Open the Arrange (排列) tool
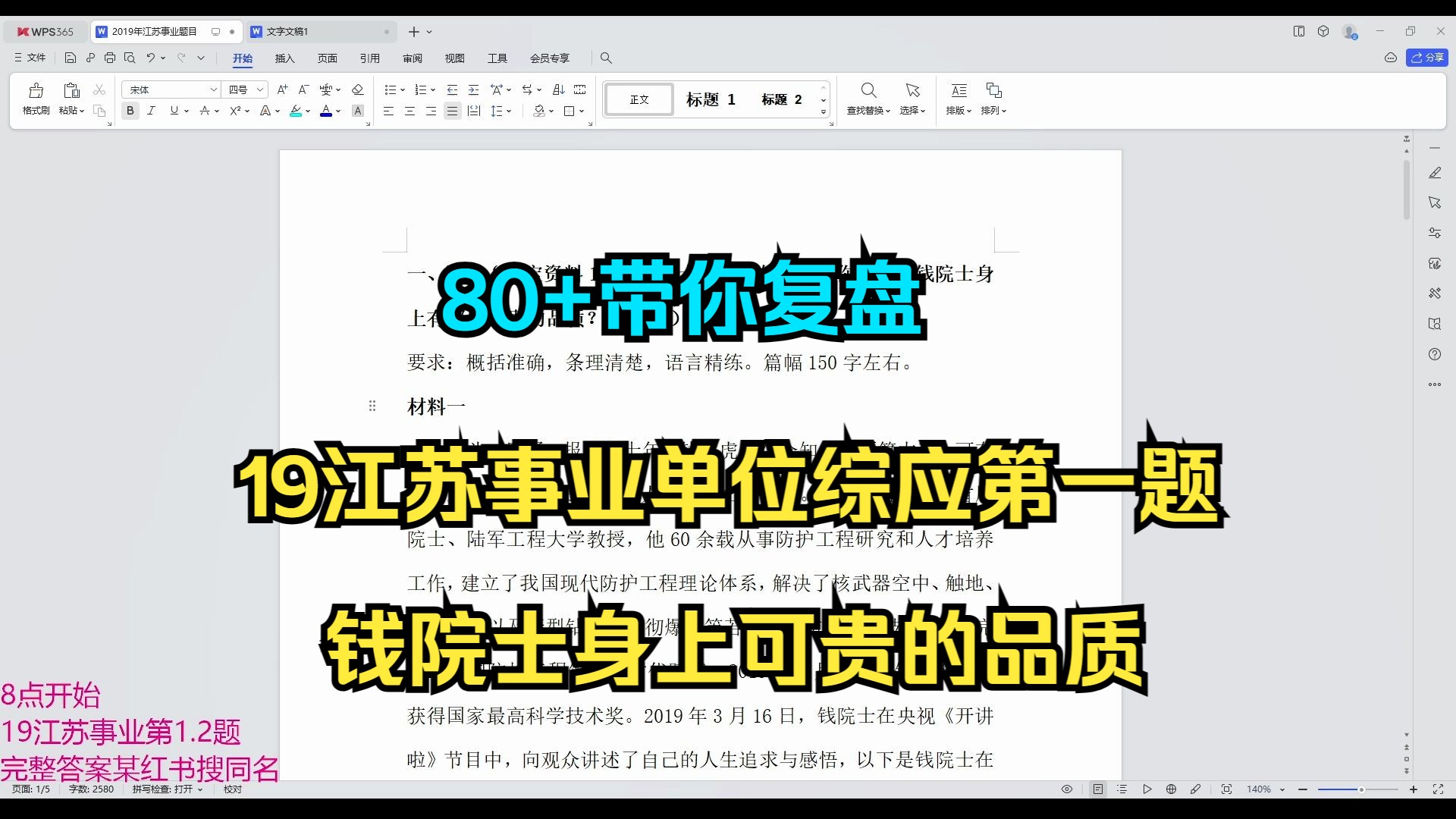 (x=993, y=99)
